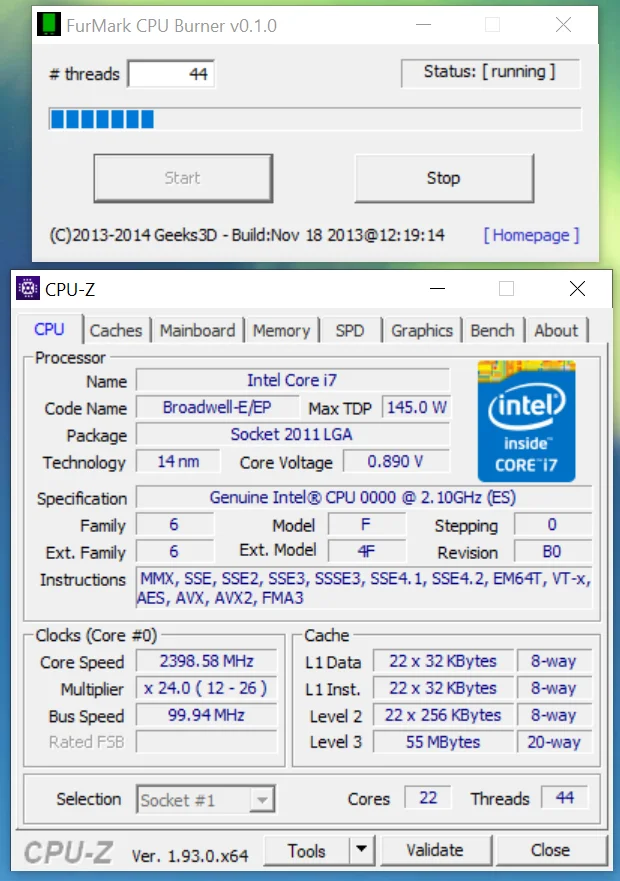620x881 pixels.
Task: Click the code name 'Broadwell-E/EP' value
Action: [x=218, y=407]
